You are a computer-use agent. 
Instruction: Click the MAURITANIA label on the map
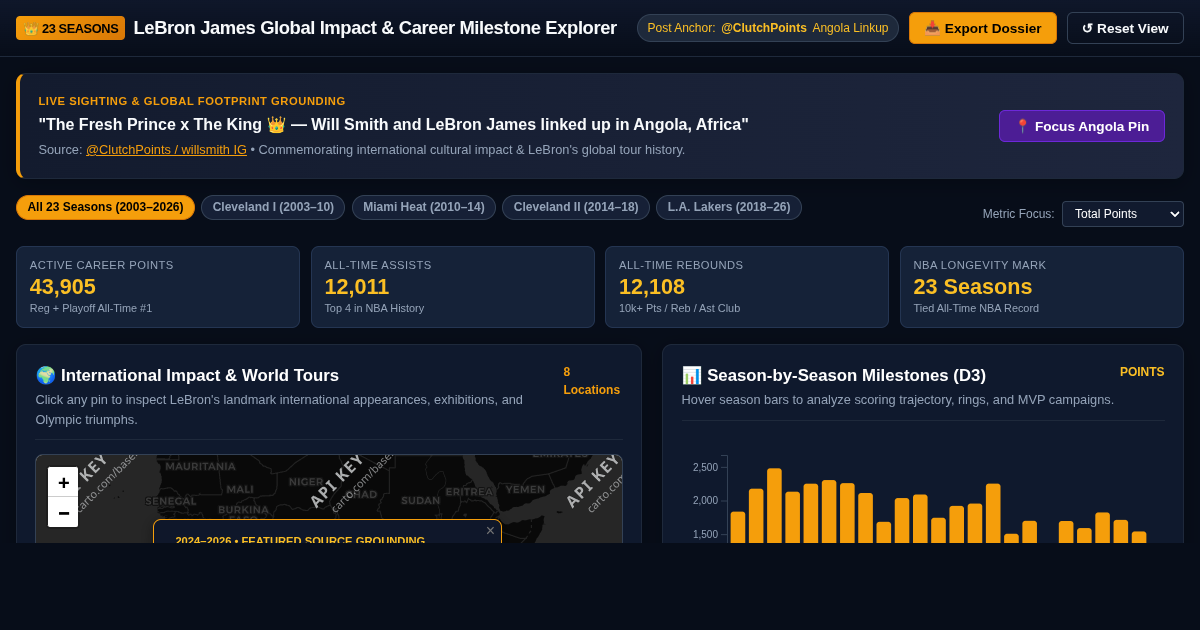coord(200,466)
